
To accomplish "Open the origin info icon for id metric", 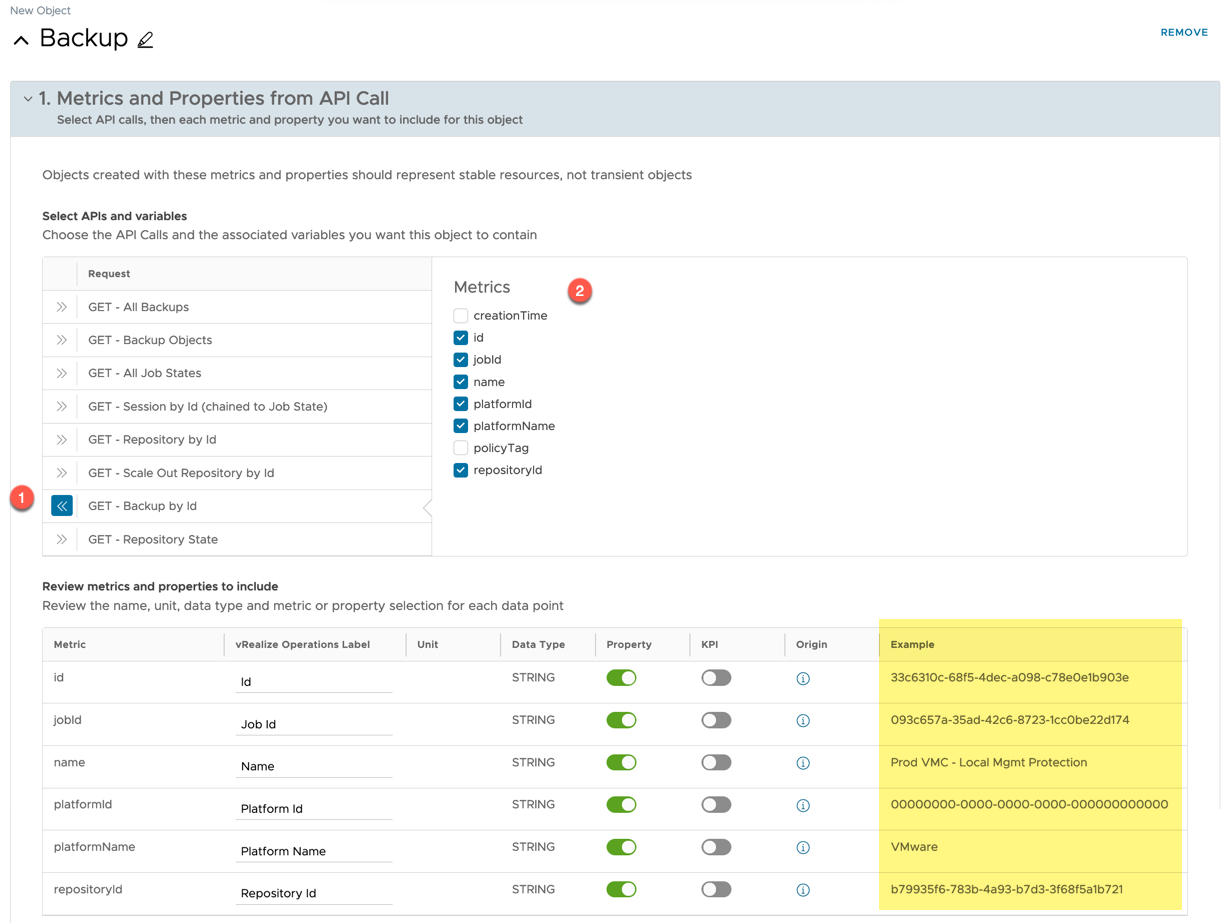I will coord(802,678).
